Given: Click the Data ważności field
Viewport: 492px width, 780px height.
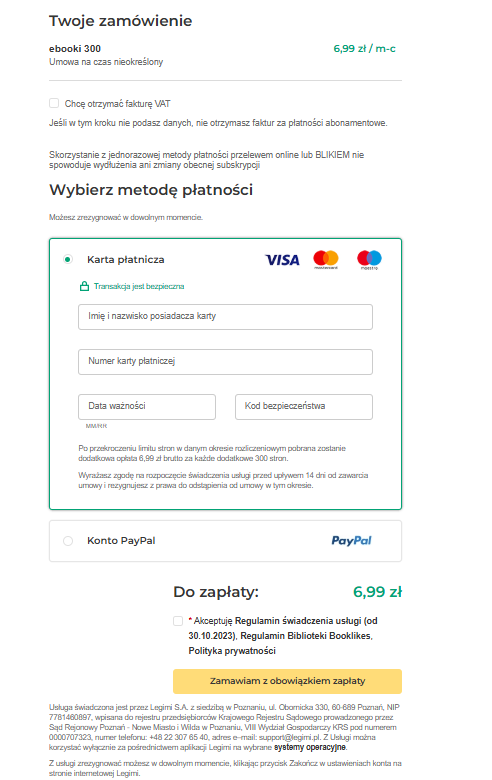Looking at the screenshot, I should coord(147,407).
